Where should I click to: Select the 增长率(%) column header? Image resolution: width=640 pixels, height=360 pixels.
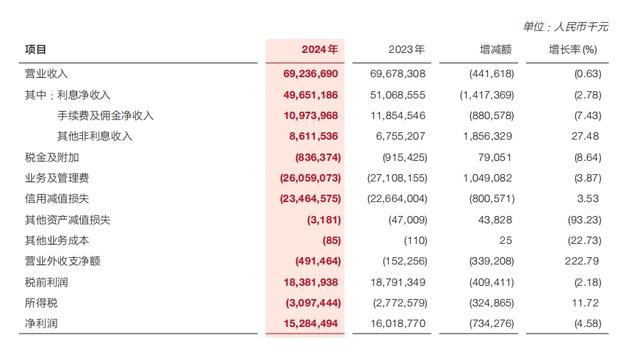click(x=573, y=49)
